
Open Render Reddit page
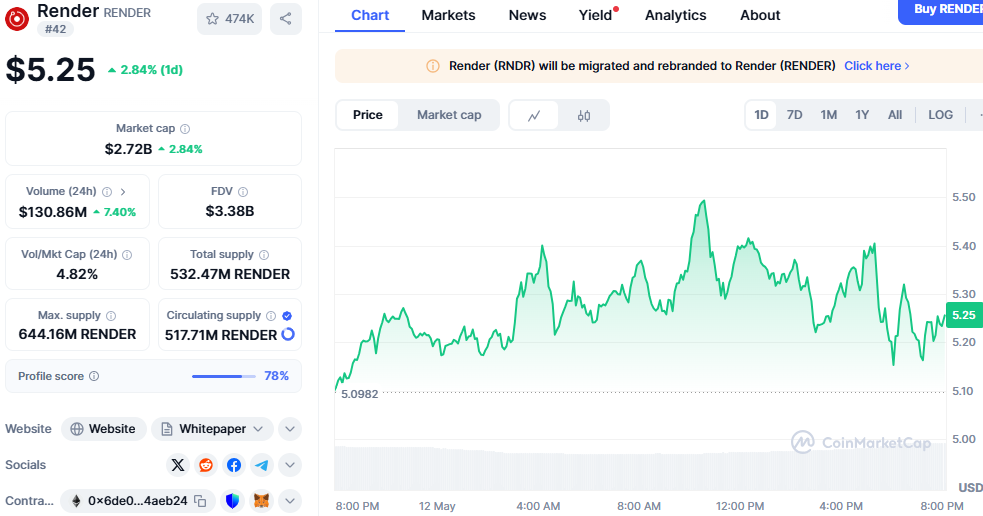point(206,465)
